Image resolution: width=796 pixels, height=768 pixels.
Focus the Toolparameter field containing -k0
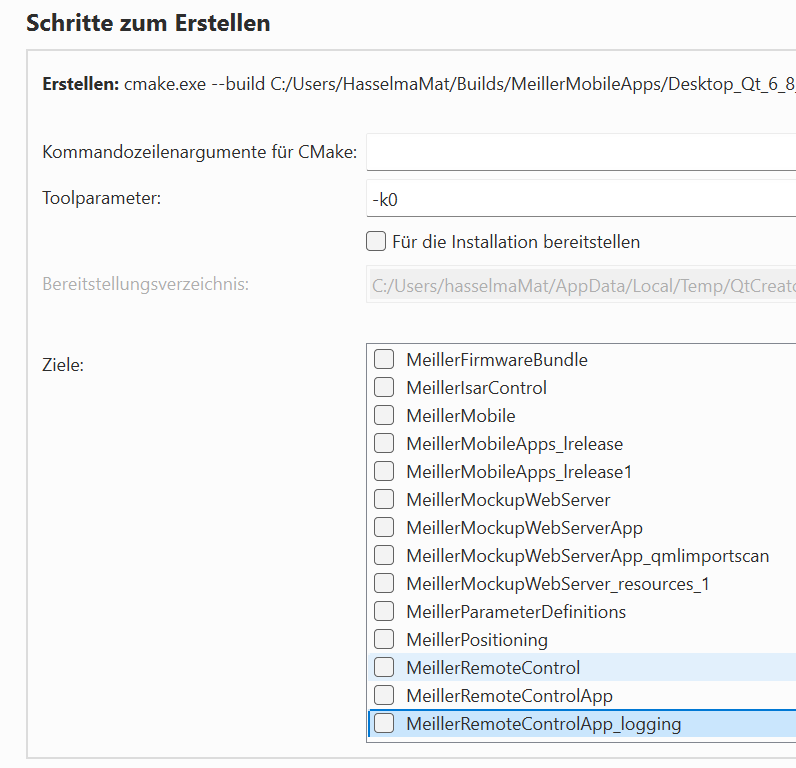580,199
